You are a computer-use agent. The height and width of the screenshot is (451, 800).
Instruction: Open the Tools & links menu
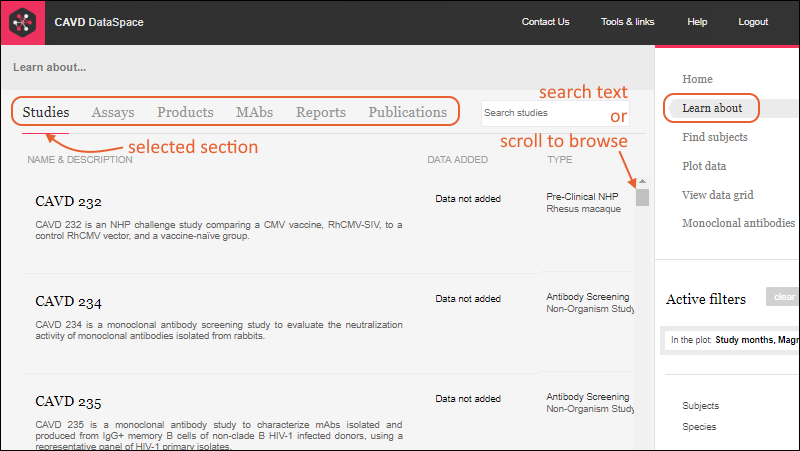pyautogui.click(x=627, y=22)
